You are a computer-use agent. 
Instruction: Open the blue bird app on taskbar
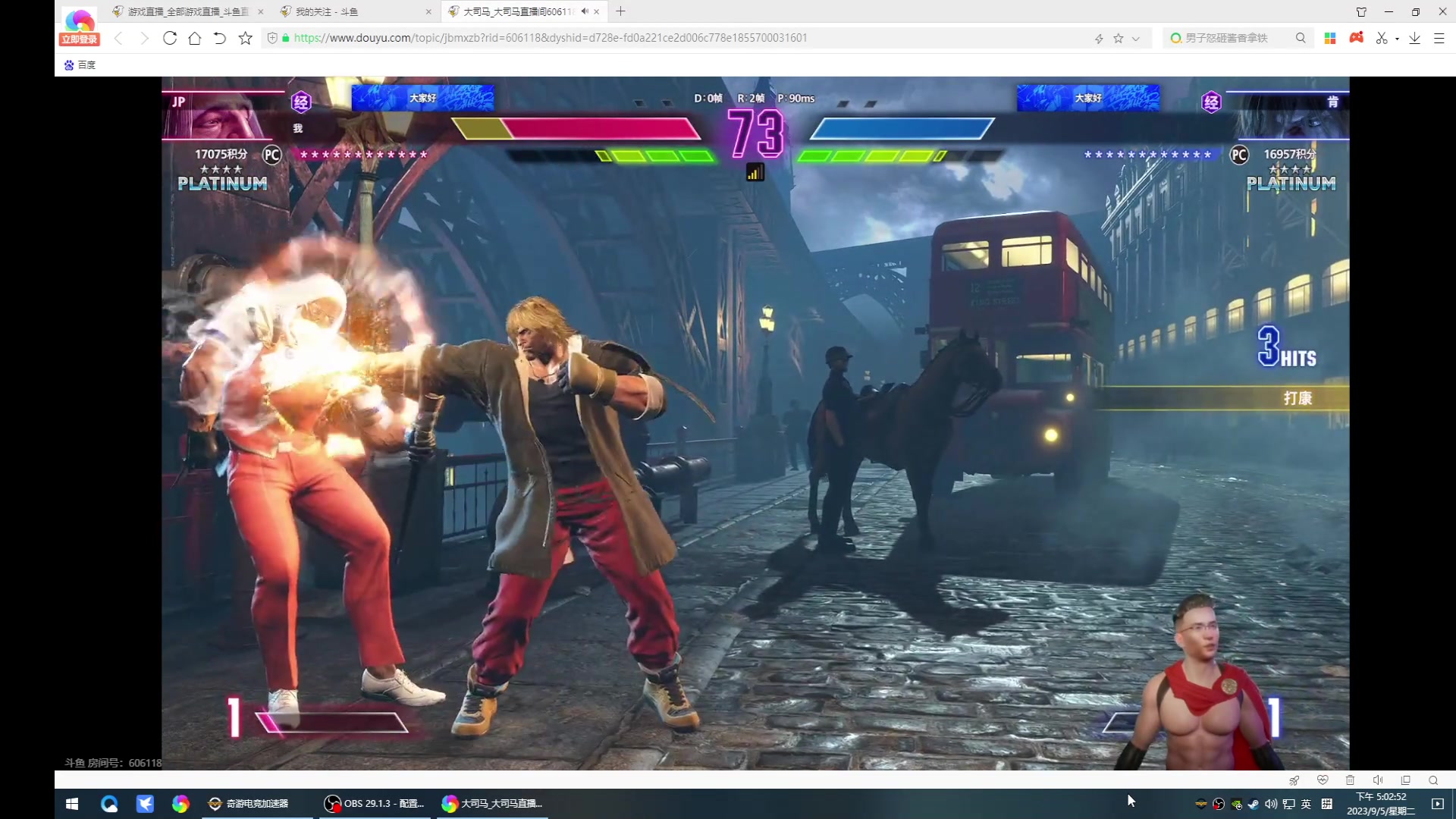tap(145, 804)
